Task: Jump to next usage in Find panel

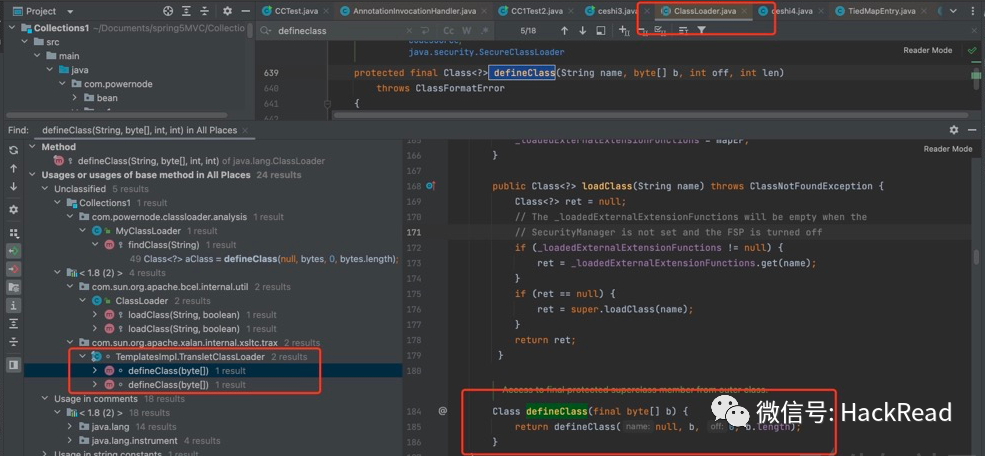Action: (13, 187)
